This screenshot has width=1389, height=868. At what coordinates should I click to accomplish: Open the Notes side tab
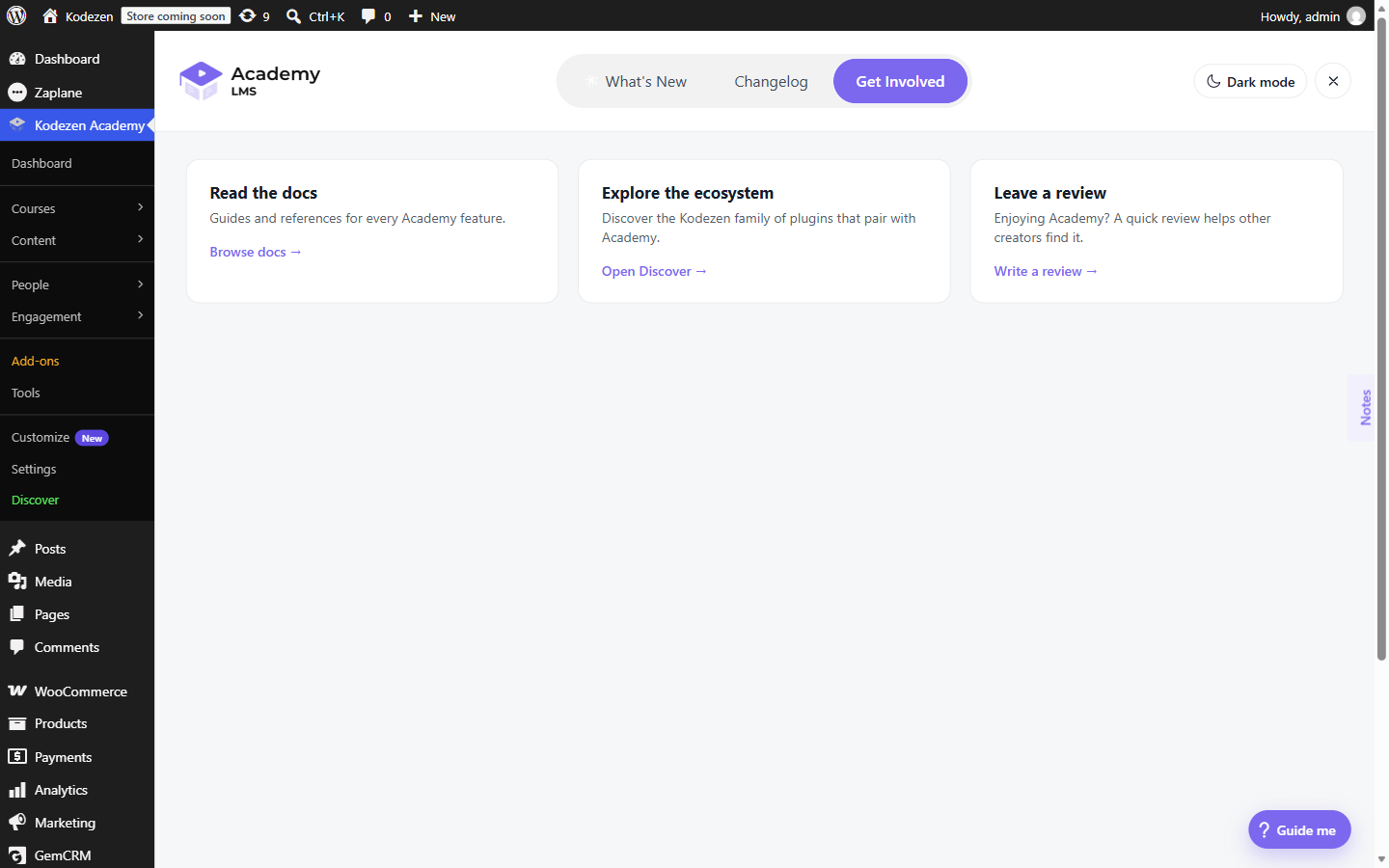point(1362,407)
